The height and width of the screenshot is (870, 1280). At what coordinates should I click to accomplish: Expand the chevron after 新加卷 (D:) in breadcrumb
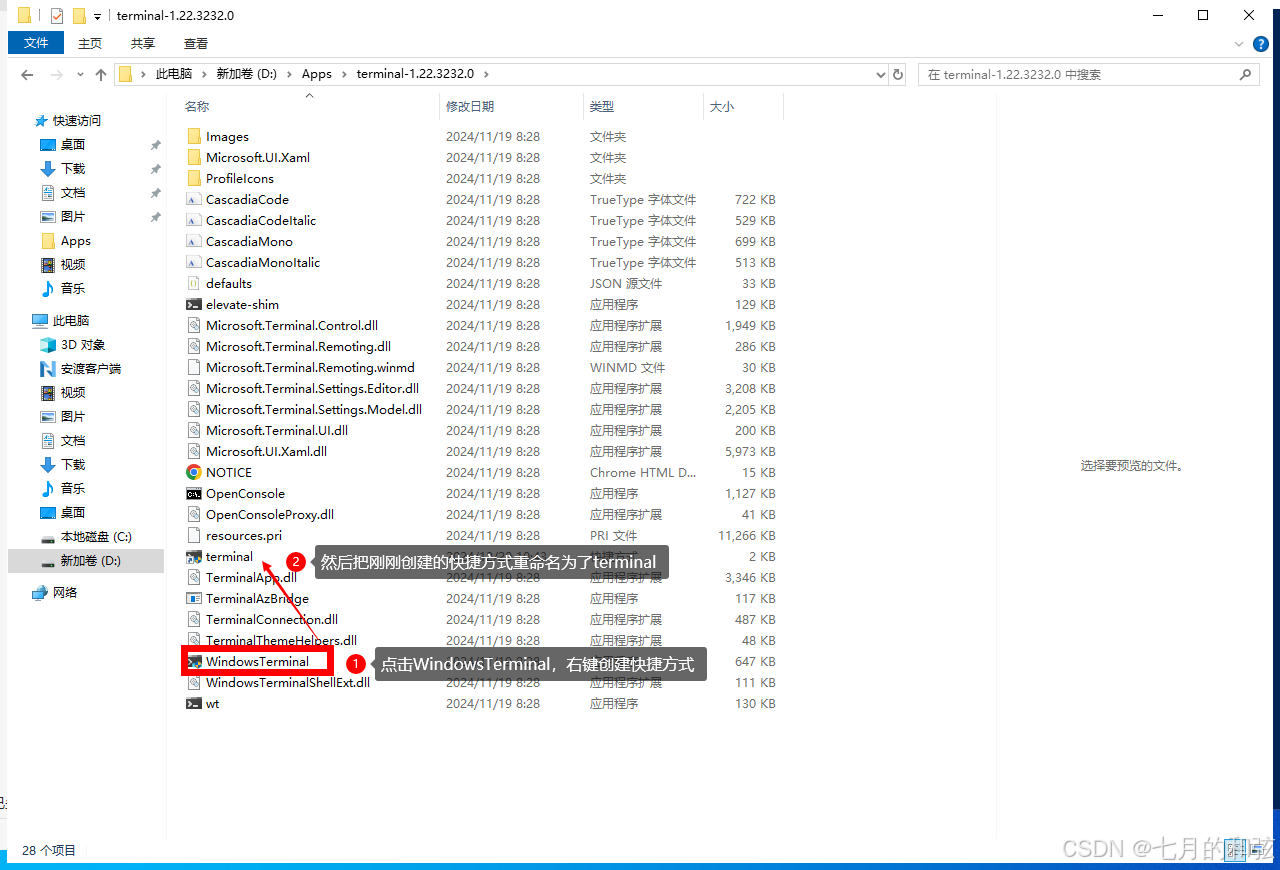(x=290, y=75)
